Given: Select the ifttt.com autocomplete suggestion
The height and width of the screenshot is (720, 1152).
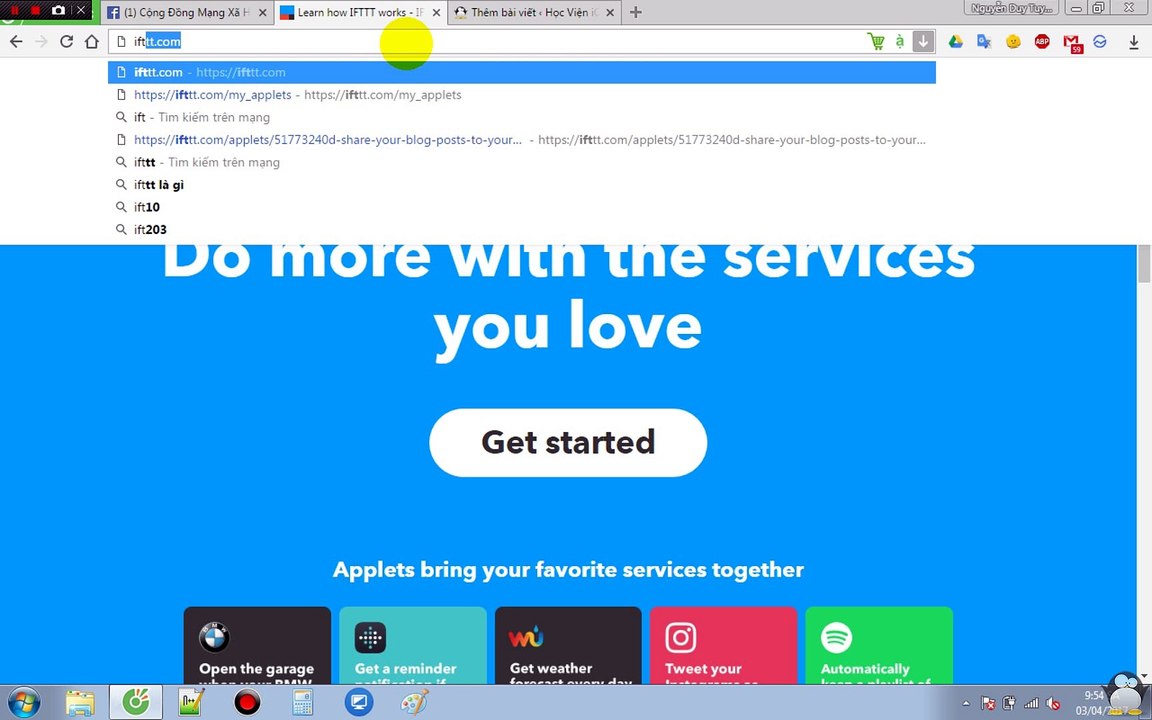Looking at the screenshot, I should [522, 72].
